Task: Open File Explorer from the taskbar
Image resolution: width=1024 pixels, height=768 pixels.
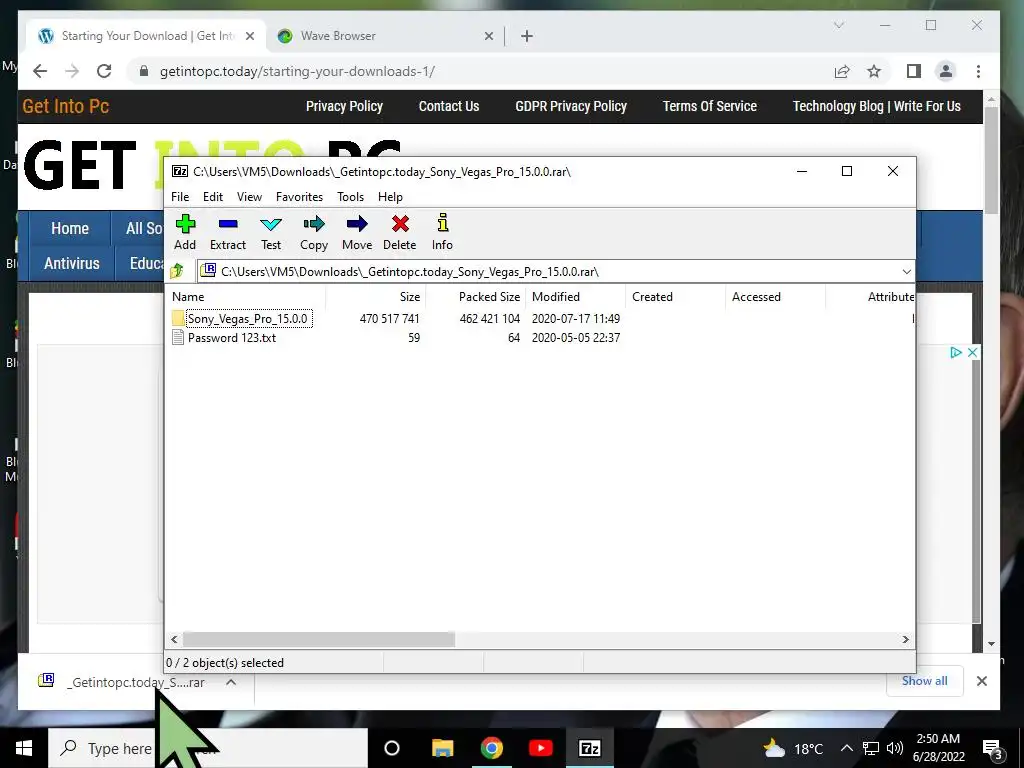Action: (442, 748)
